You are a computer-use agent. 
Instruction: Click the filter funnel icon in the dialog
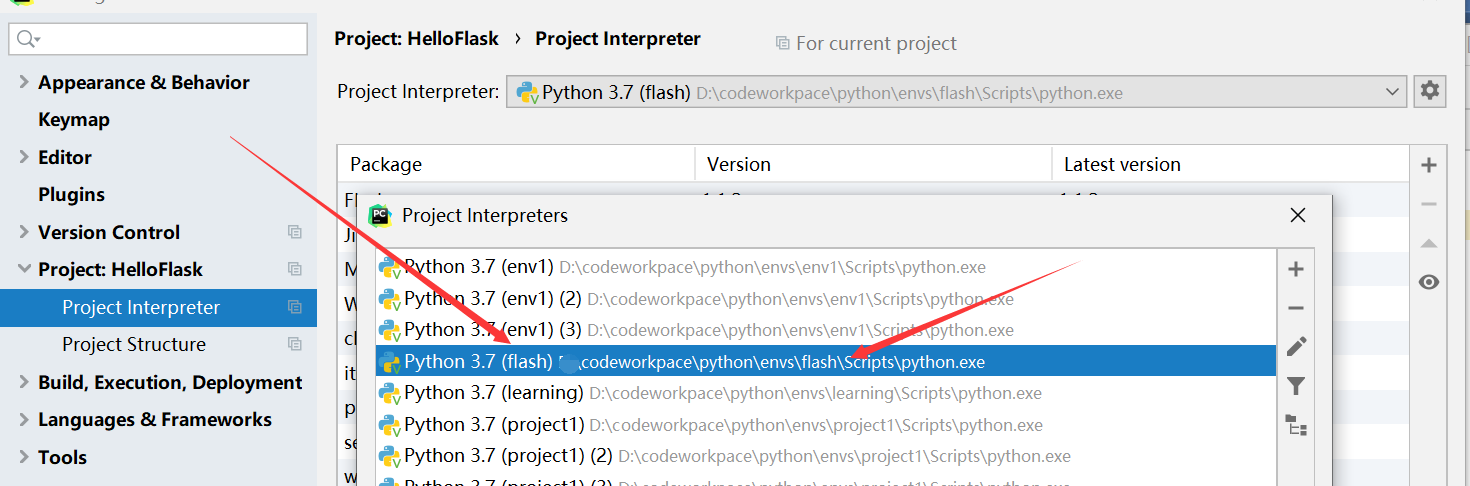[1296, 386]
